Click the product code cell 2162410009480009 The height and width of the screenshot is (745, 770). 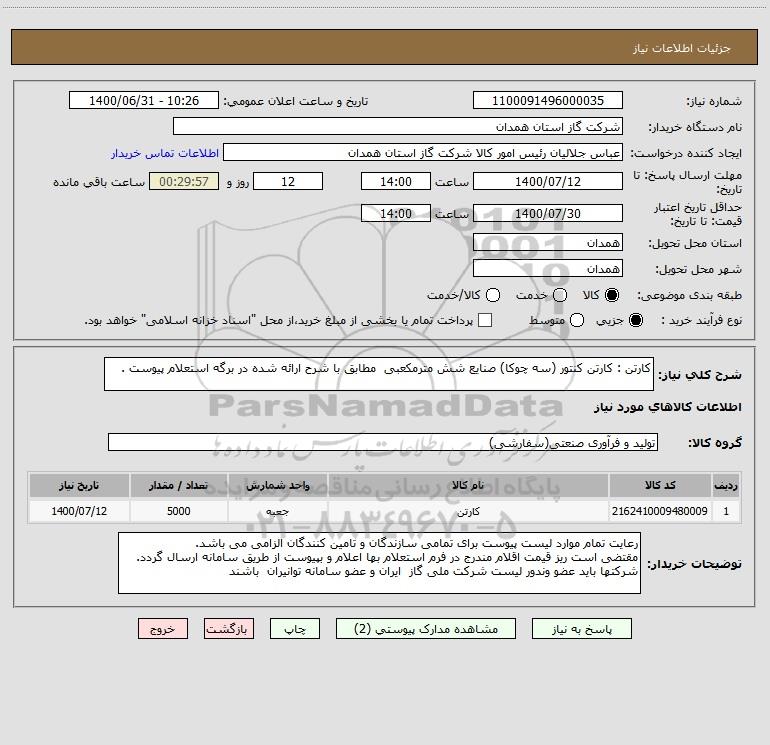[x=660, y=511]
